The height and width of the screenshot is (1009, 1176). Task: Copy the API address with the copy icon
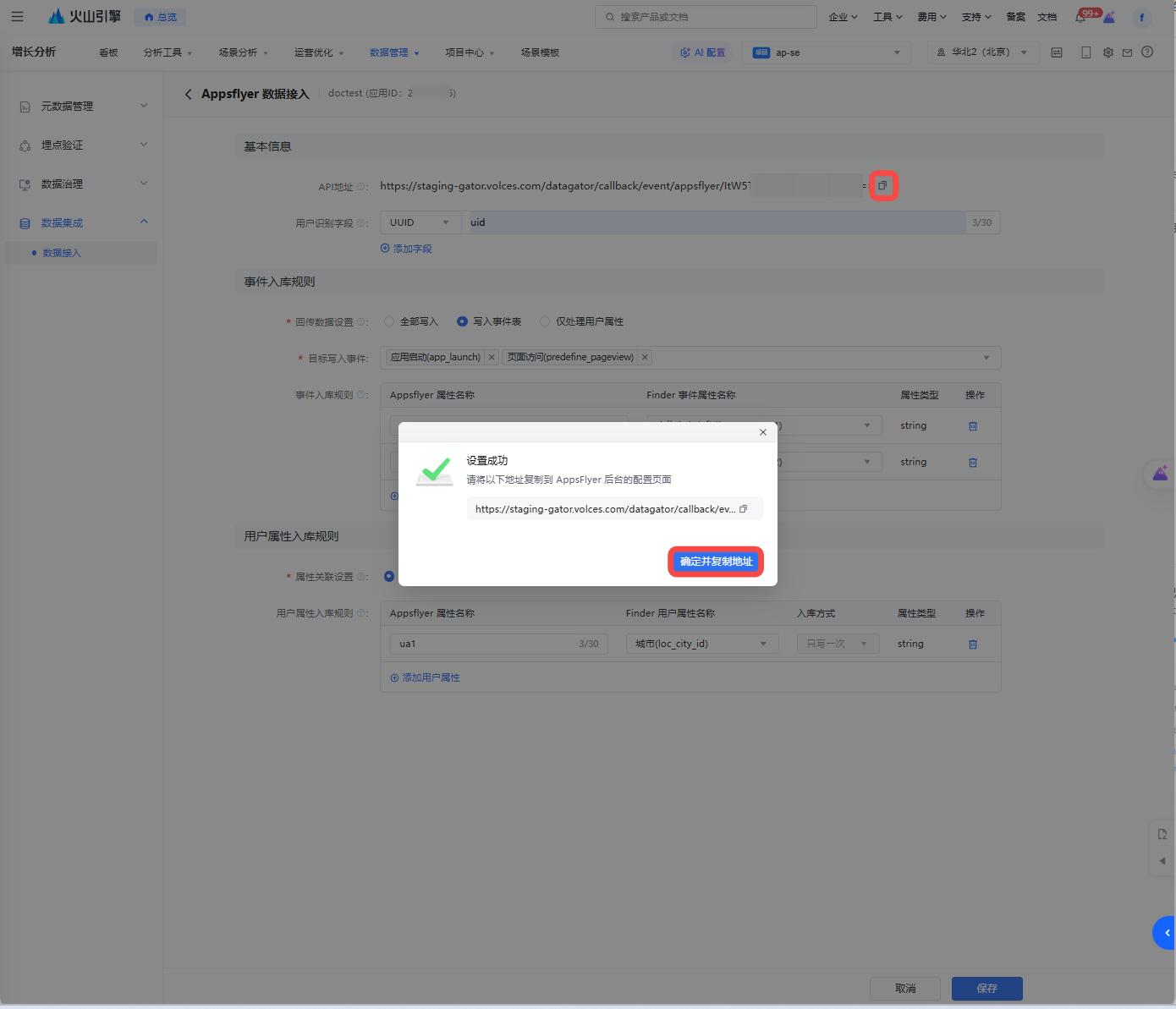coord(882,185)
